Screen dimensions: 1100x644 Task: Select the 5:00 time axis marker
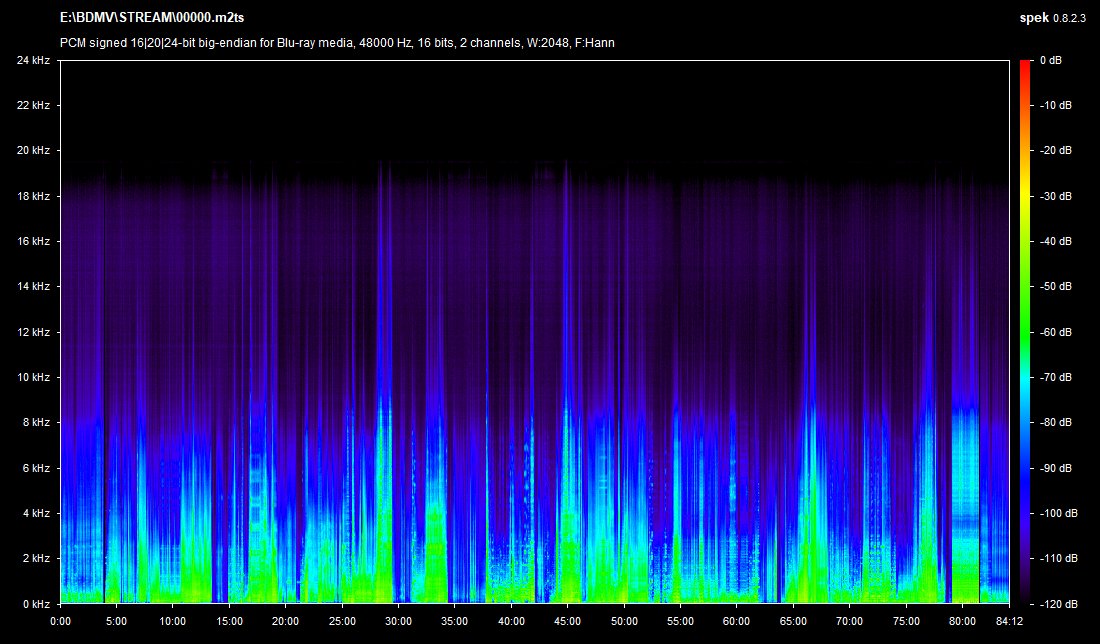pos(116,619)
